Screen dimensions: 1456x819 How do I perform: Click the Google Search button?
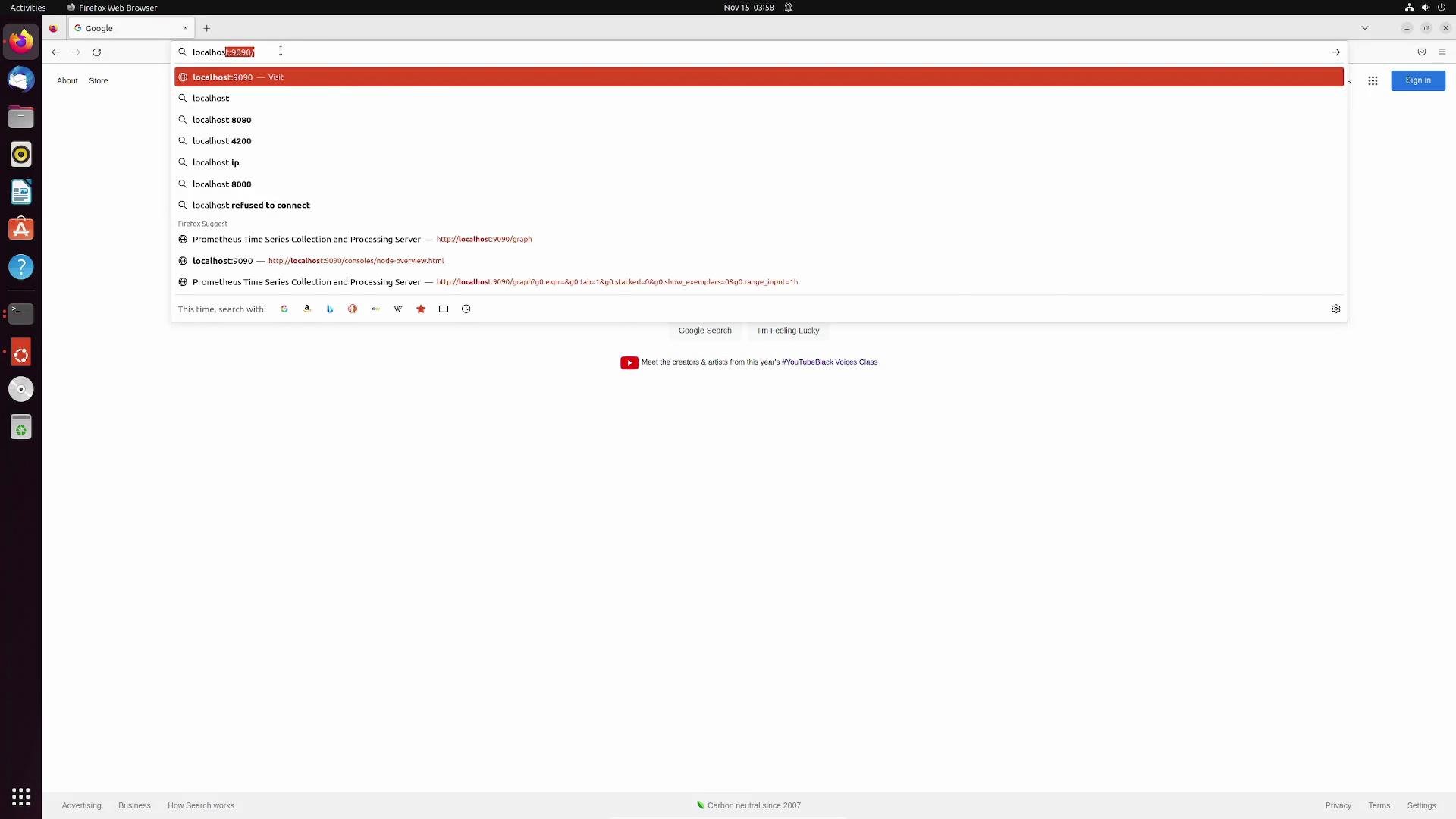click(x=705, y=331)
